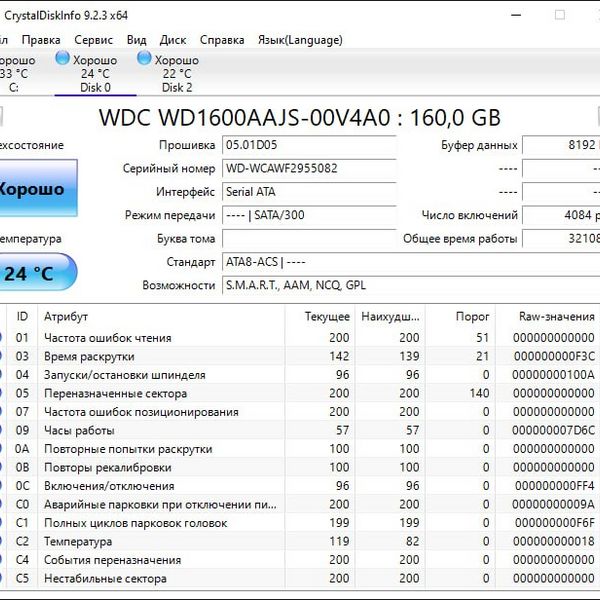Click the Наихудш... column header
The width and height of the screenshot is (600, 600).
(x=390, y=316)
